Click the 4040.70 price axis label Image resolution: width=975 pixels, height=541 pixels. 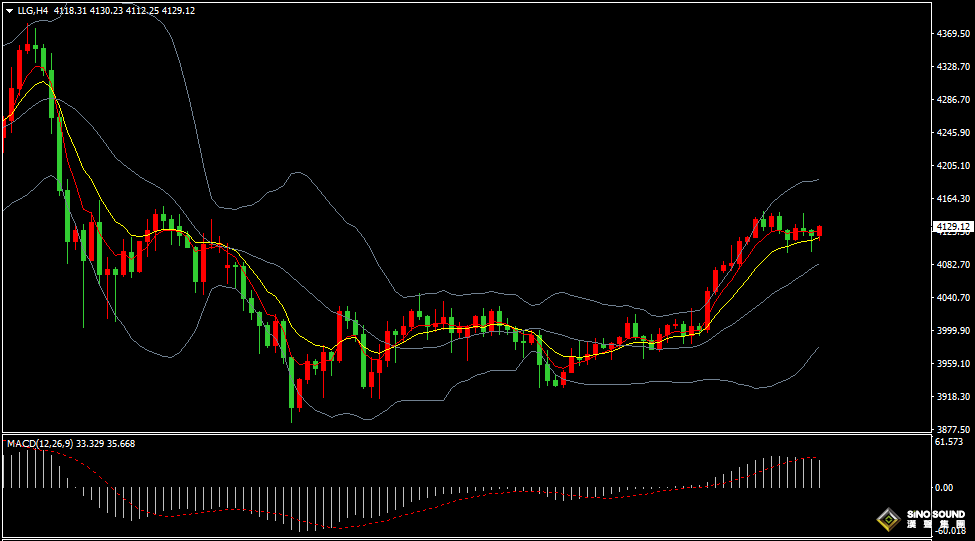tap(952, 298)
